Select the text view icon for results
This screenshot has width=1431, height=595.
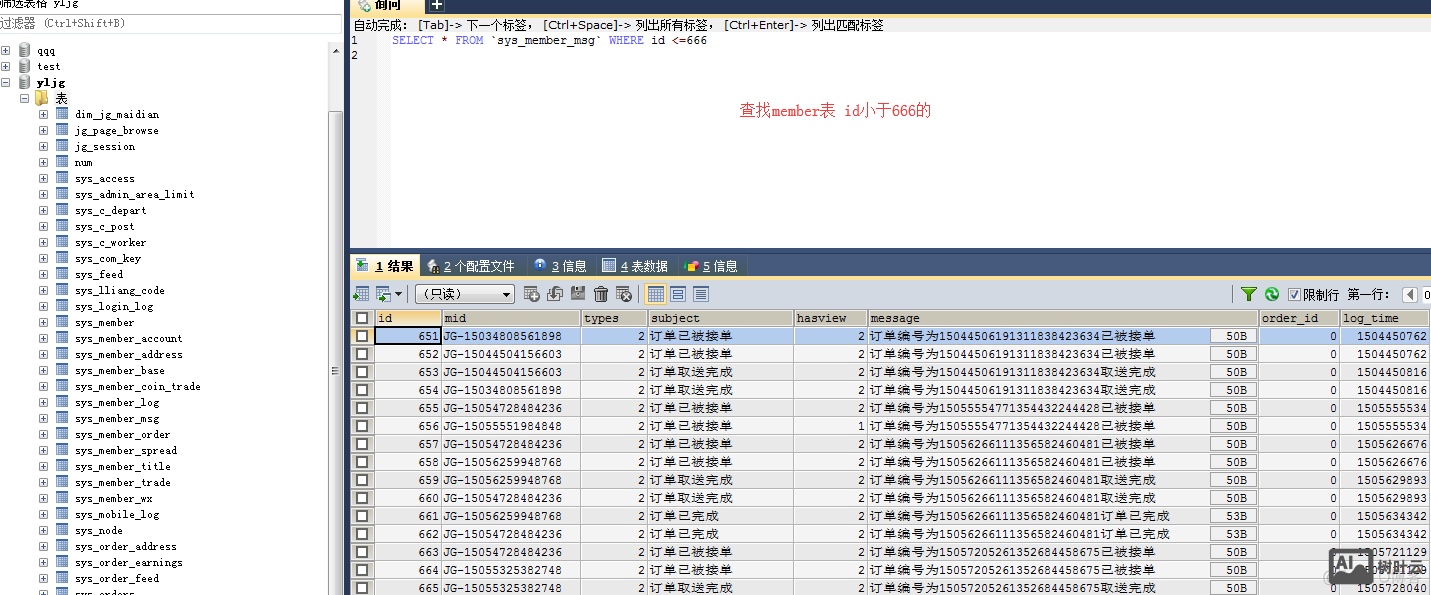(702, 293)
